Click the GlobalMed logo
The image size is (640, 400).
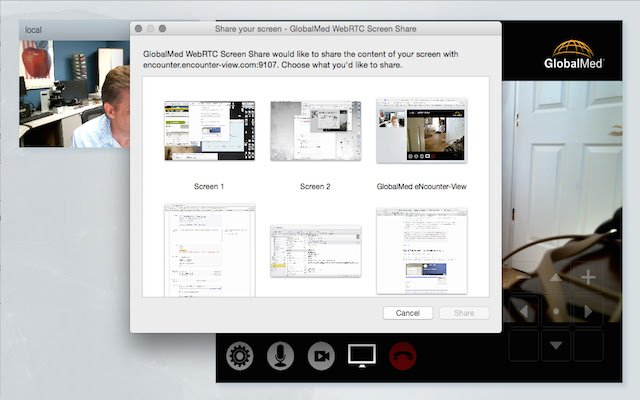[573, 54]
